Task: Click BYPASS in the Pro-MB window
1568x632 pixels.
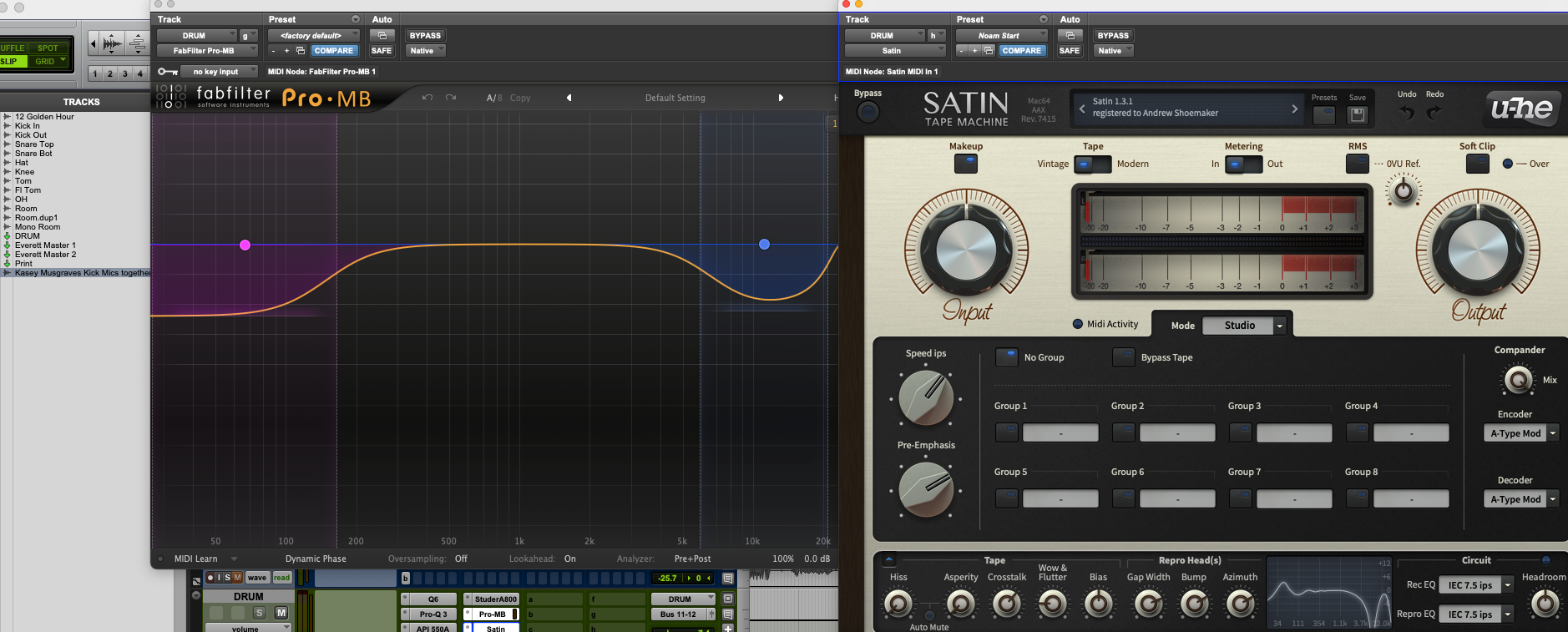Action: 425,36
